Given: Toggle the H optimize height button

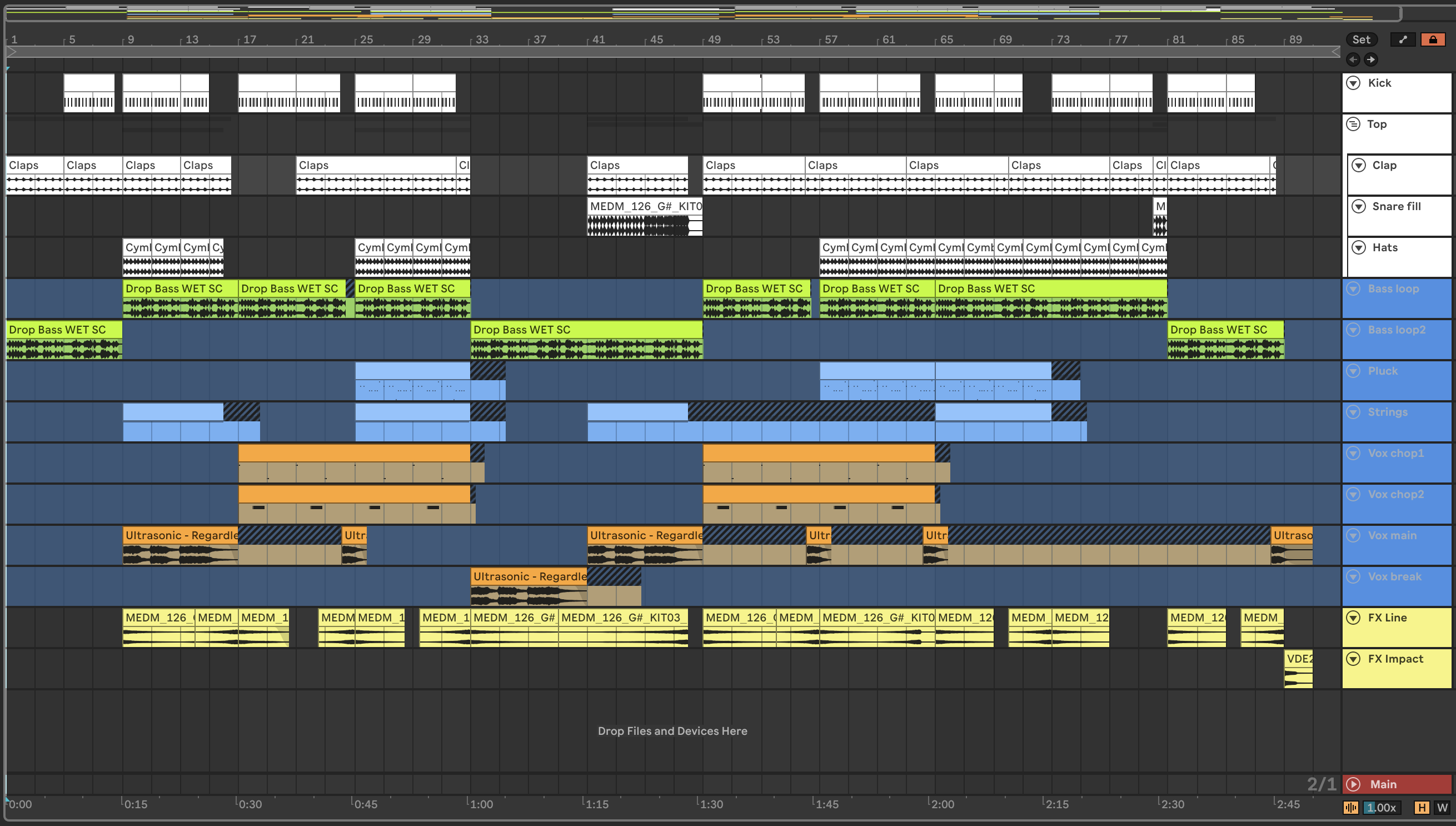Looking at the screenshot, I should [1422, 807].
